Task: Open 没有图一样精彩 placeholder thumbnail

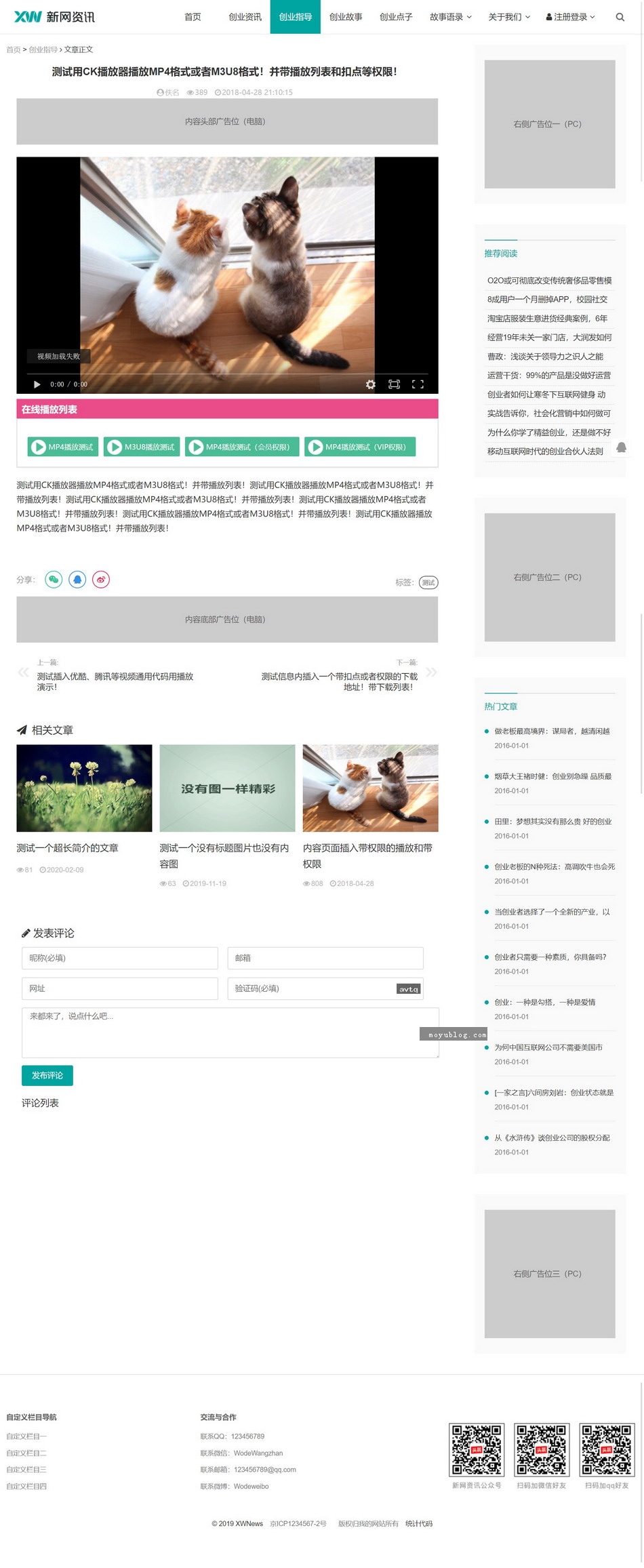Action: click(x=227, y=788)
